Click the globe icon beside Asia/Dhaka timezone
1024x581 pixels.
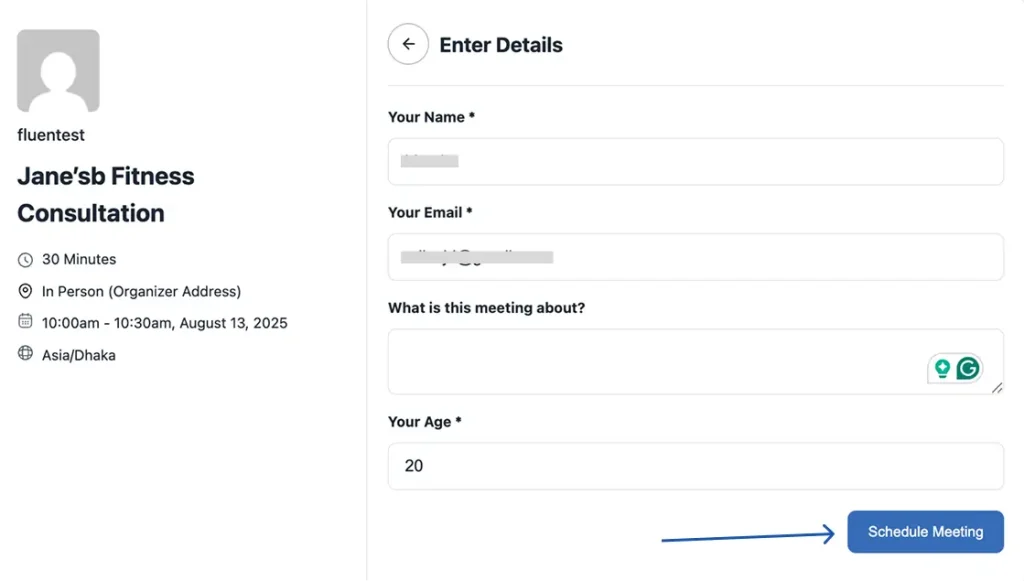[23, 355]
